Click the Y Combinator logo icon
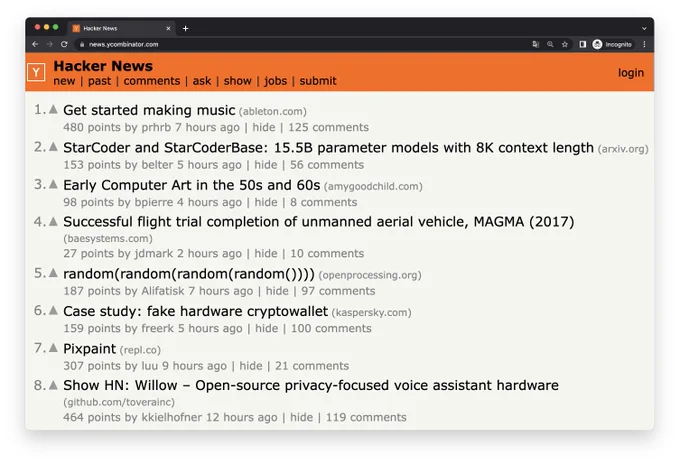 36,72
